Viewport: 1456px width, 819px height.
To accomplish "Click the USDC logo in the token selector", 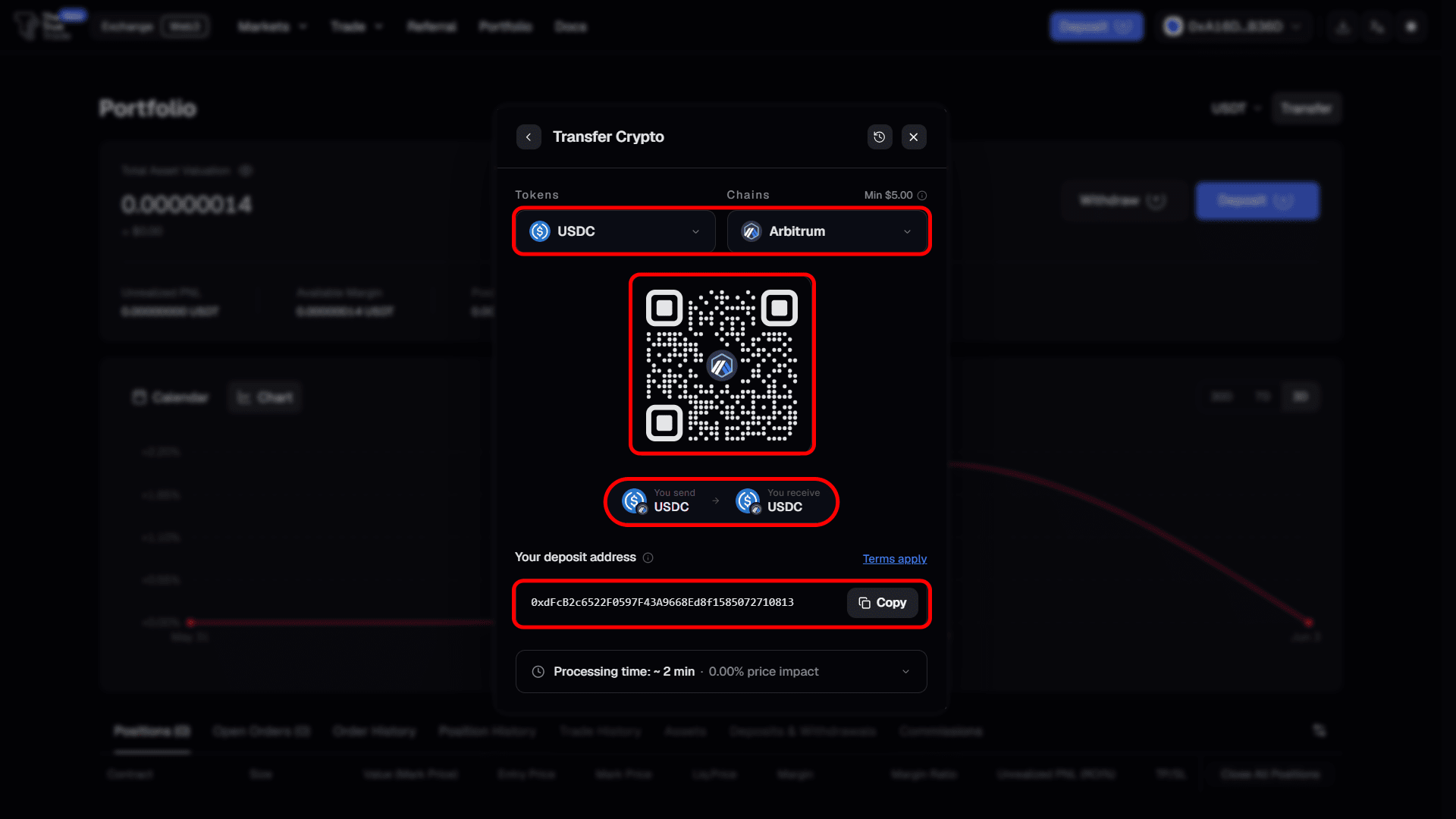I will point(540,231).
